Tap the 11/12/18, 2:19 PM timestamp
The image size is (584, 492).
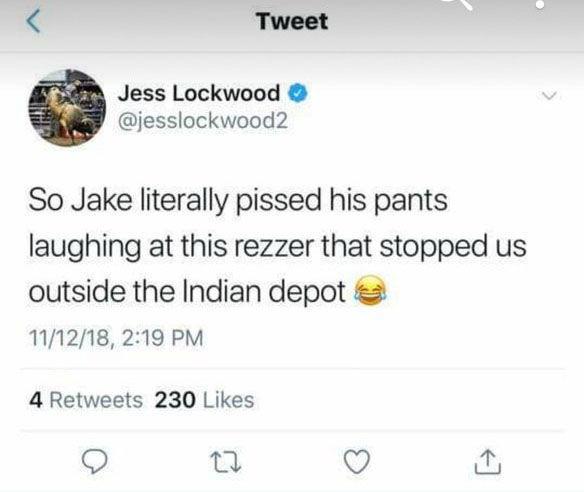point(116,338)
